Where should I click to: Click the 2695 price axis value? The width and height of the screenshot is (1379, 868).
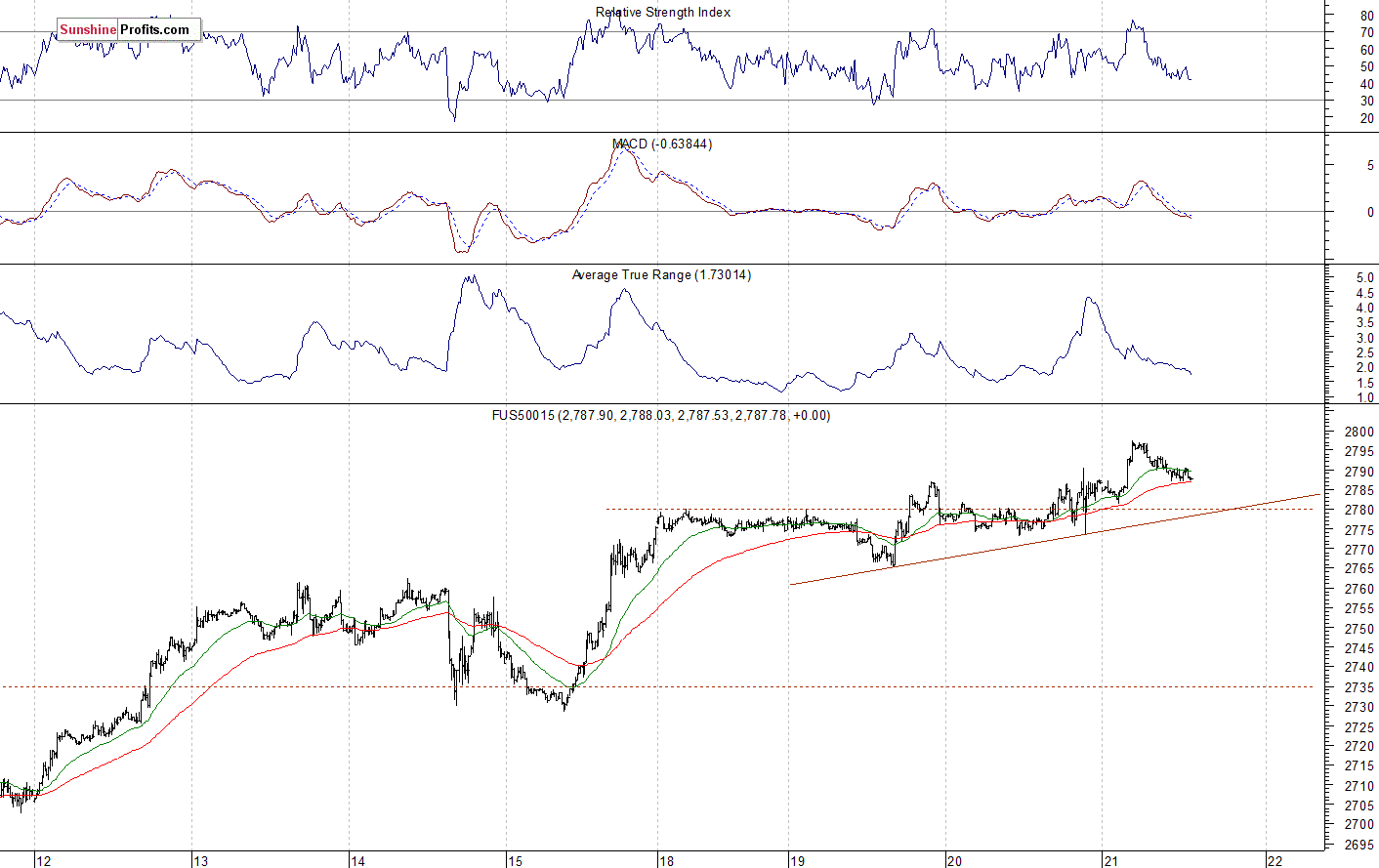pyautogui.click(x=1358, y=845)
